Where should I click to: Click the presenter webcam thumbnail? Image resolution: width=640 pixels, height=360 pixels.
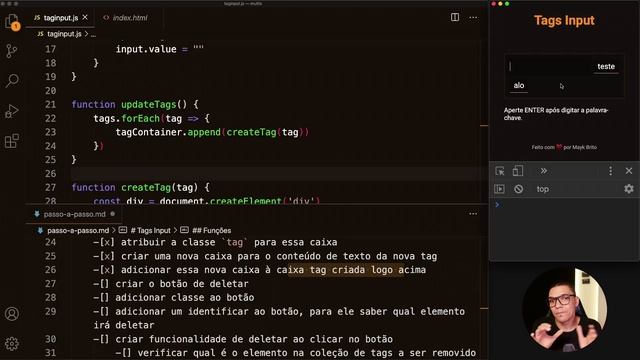pyautogui.click(x=564, y=310)
